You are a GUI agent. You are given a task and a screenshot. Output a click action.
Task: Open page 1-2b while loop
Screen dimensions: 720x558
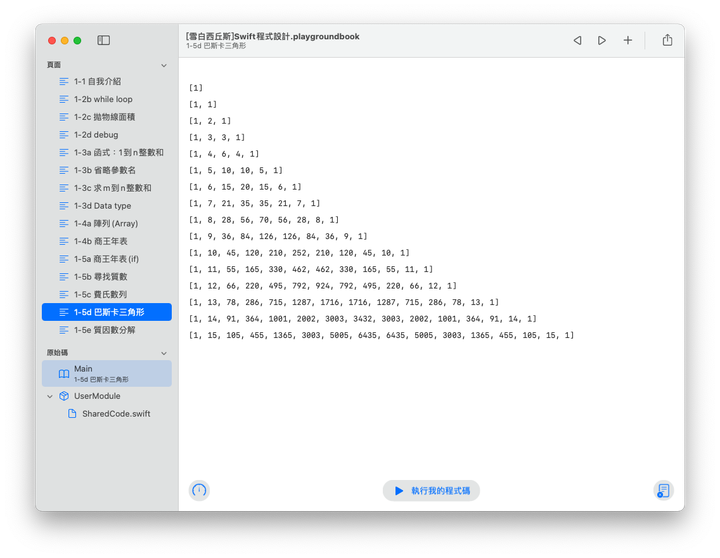coord(107,99)
